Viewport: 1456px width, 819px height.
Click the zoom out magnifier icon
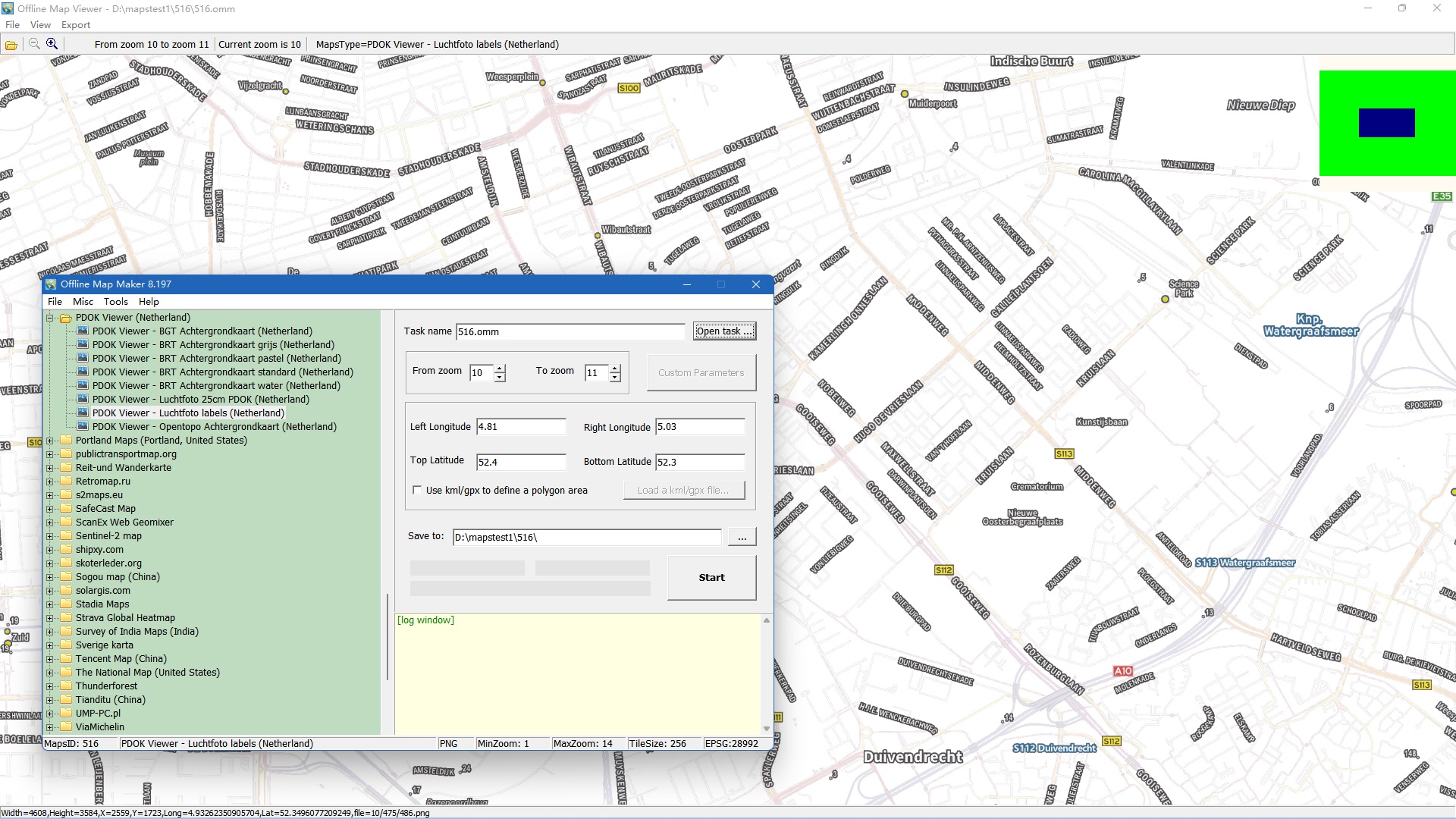pyautogui.click(x=34, y=44)
